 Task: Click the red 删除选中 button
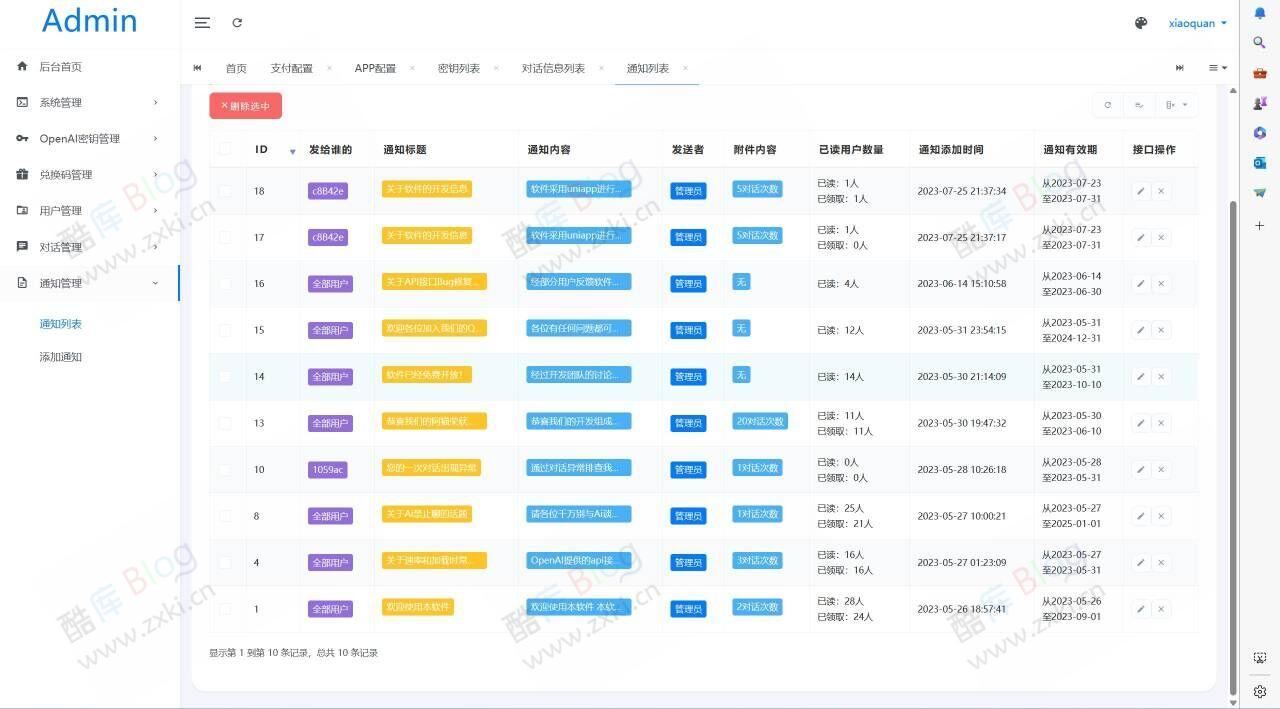coord(245,105)
